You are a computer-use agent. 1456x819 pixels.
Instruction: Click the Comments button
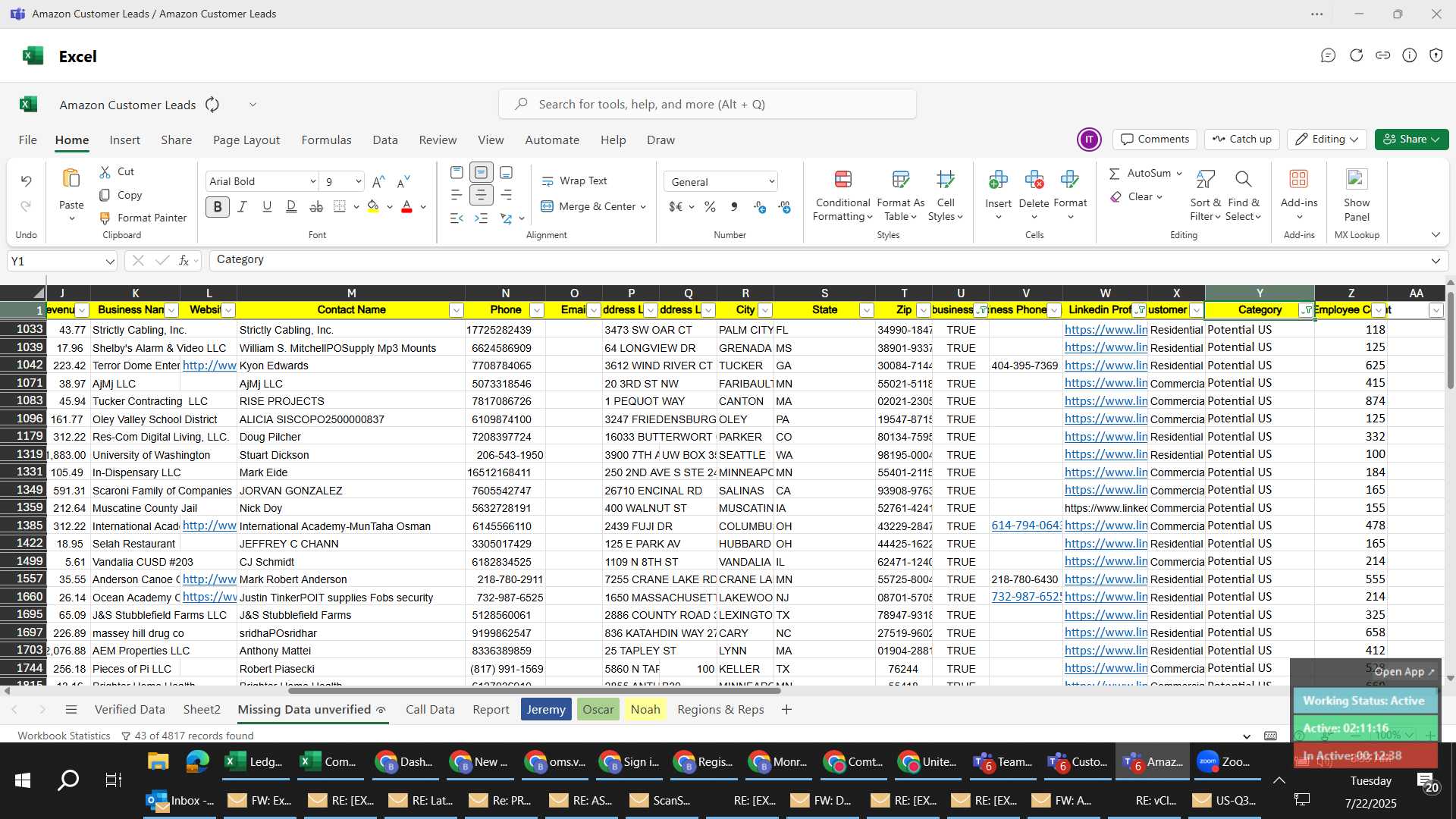click(1155, 140)
